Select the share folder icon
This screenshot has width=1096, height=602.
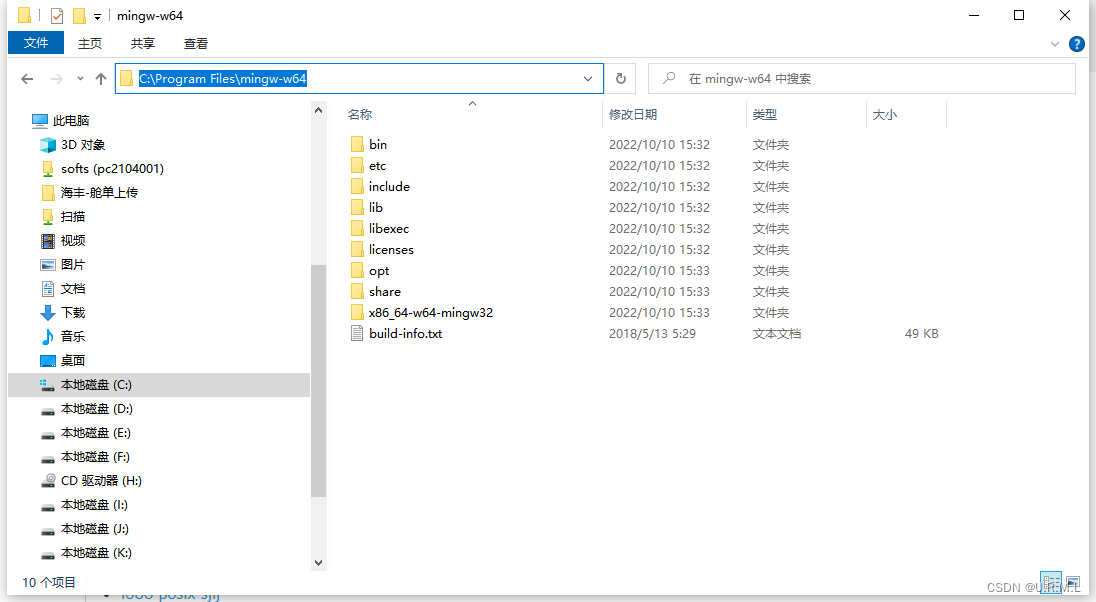[x=357, y=292]
